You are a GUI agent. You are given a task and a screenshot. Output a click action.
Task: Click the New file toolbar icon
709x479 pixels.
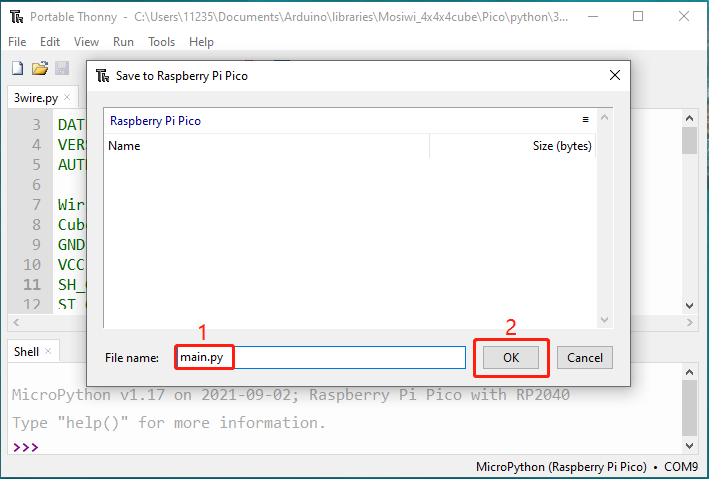click(18, 68)
